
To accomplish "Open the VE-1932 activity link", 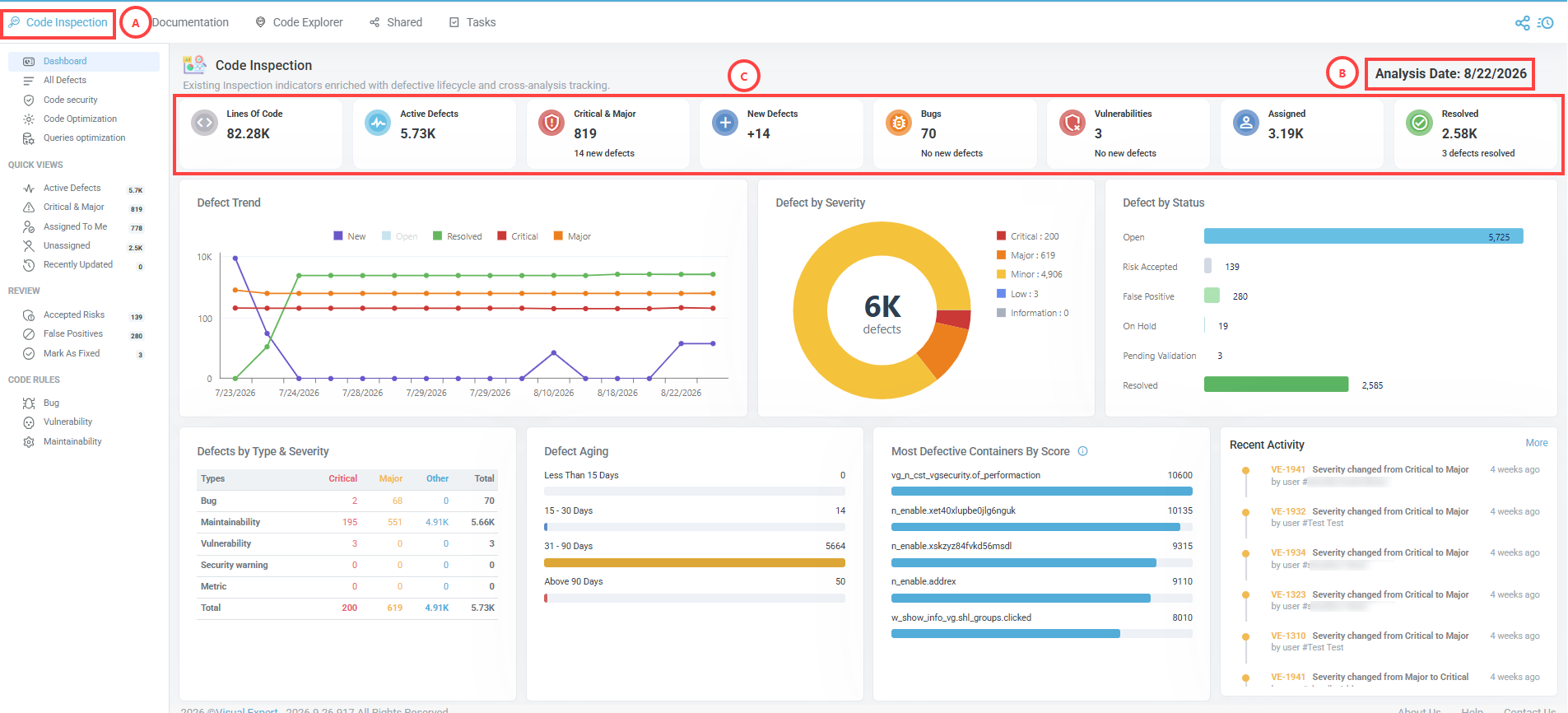I will (1288, 511).
